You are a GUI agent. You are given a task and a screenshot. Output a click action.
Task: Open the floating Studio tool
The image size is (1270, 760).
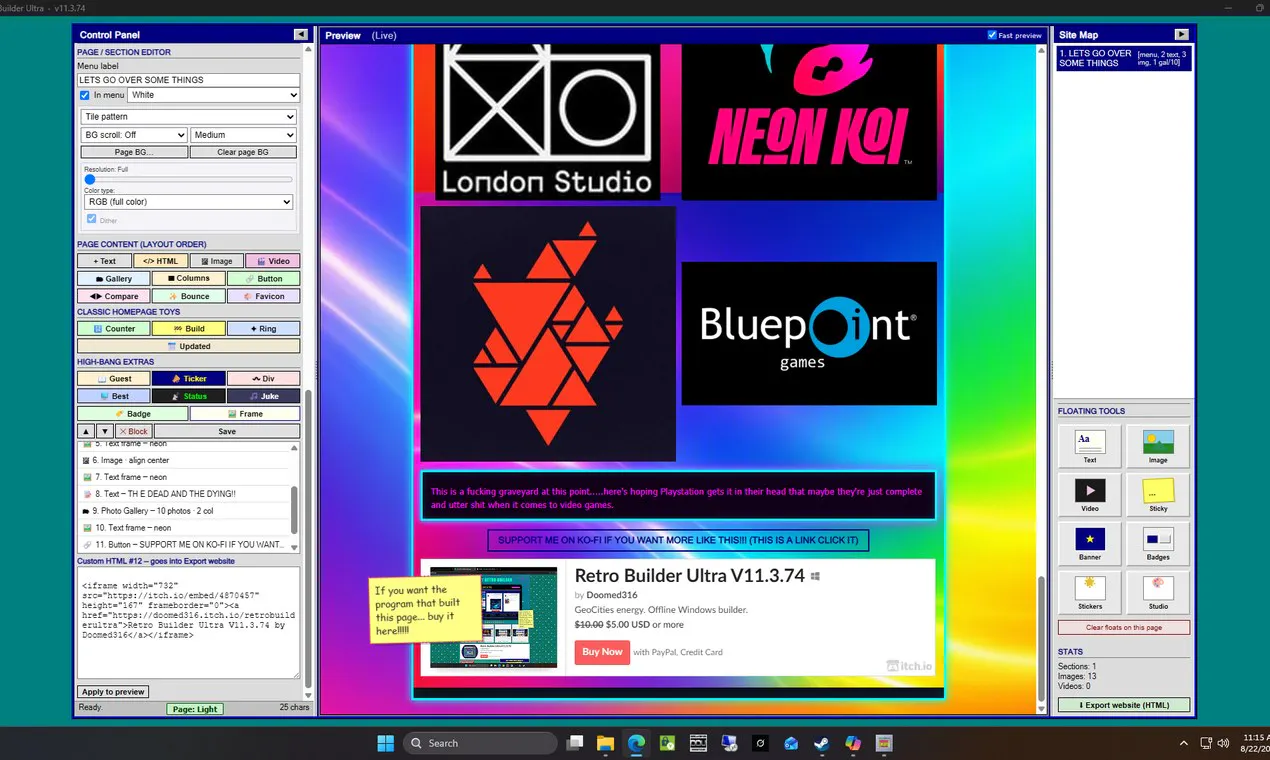(x=1158, y=592)
